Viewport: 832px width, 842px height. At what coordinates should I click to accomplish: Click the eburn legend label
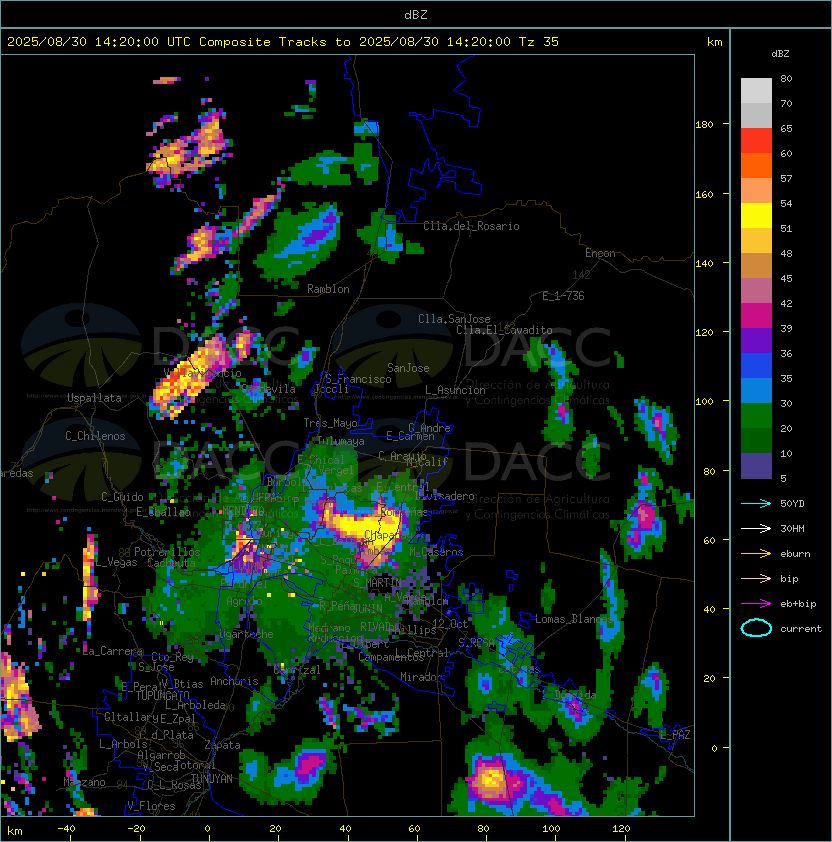(795, 554)
